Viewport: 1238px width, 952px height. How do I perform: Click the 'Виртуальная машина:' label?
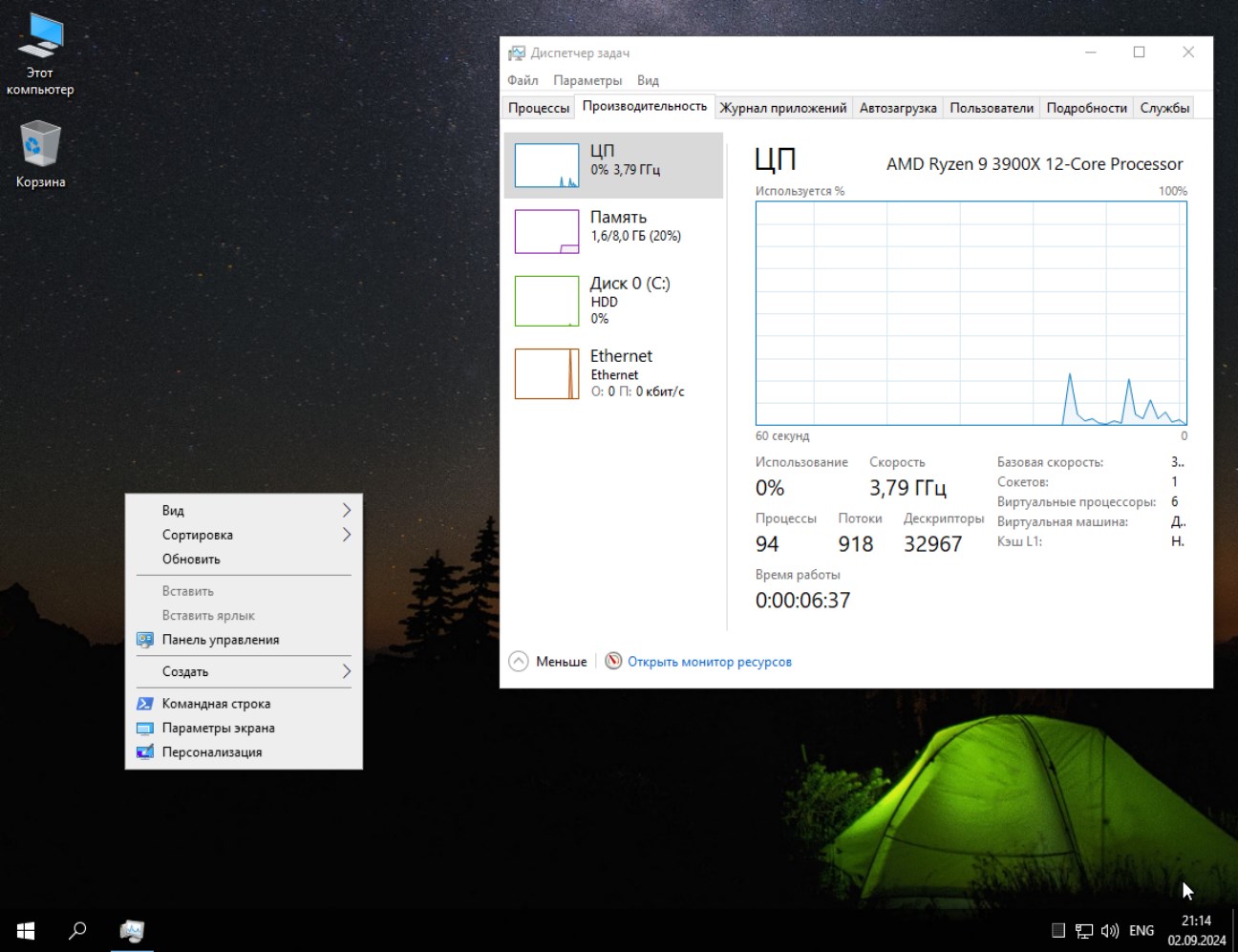click(x=1062, y=522)
